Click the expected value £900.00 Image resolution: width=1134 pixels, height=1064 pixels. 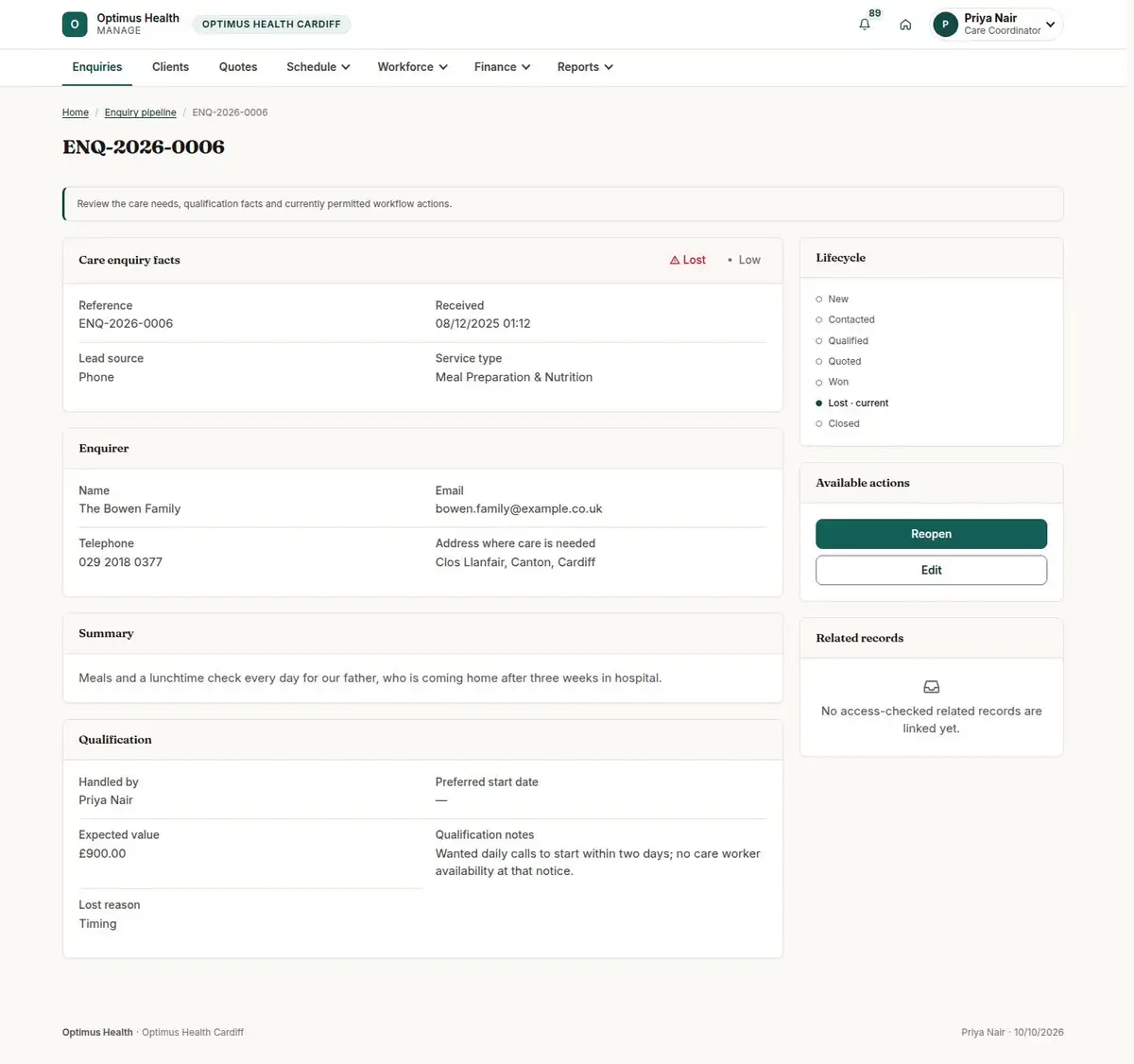click(x=102, y=853)
